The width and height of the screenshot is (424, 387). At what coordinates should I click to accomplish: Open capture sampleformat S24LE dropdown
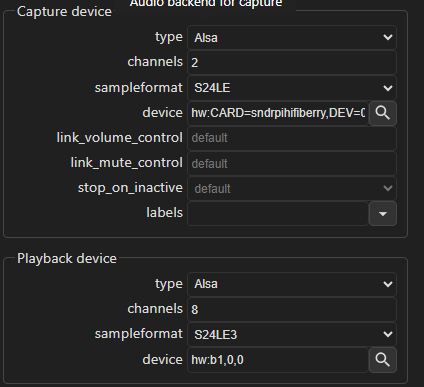(x=292, y=88)
